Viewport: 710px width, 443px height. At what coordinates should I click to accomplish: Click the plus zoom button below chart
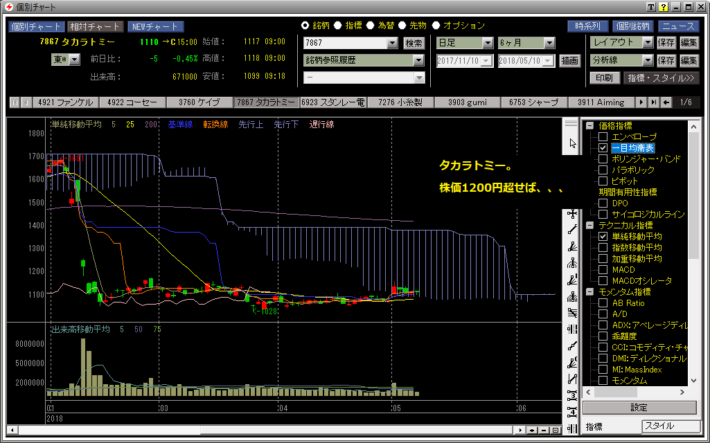point(532,430)
